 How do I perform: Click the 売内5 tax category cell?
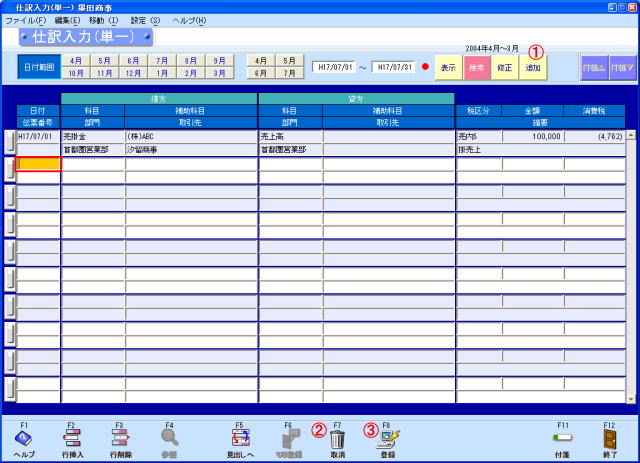coord(480,136)
